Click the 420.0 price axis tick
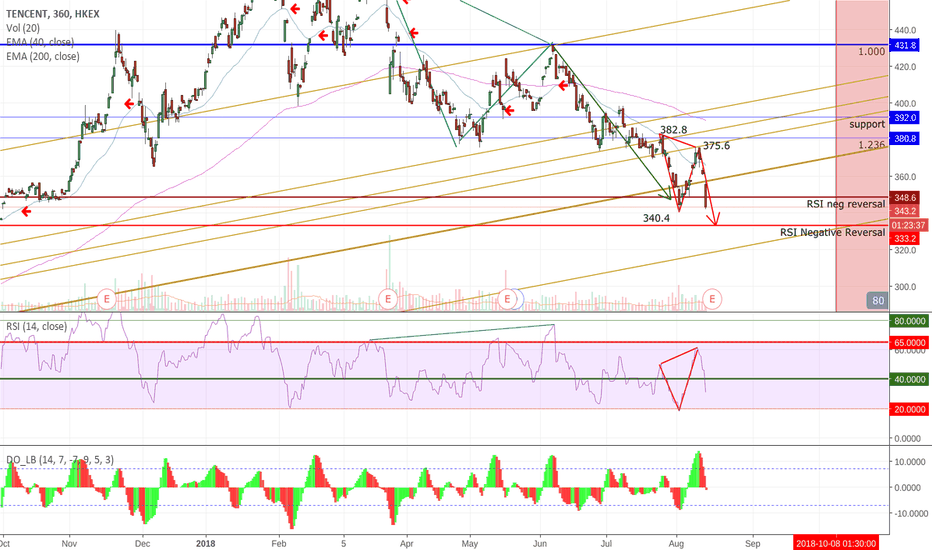The width and height of the screenshot is (932, 550). click(905, 67)
